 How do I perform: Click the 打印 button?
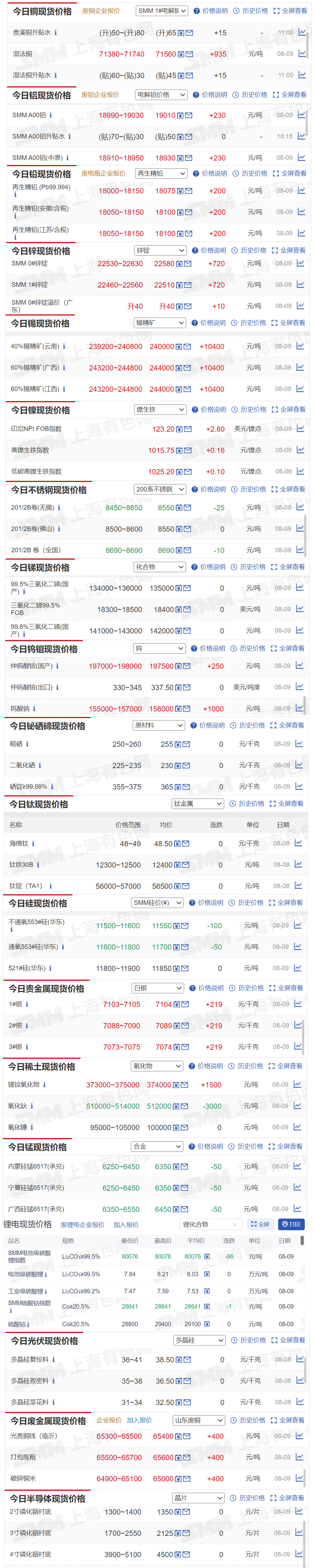coord(291,1224)
